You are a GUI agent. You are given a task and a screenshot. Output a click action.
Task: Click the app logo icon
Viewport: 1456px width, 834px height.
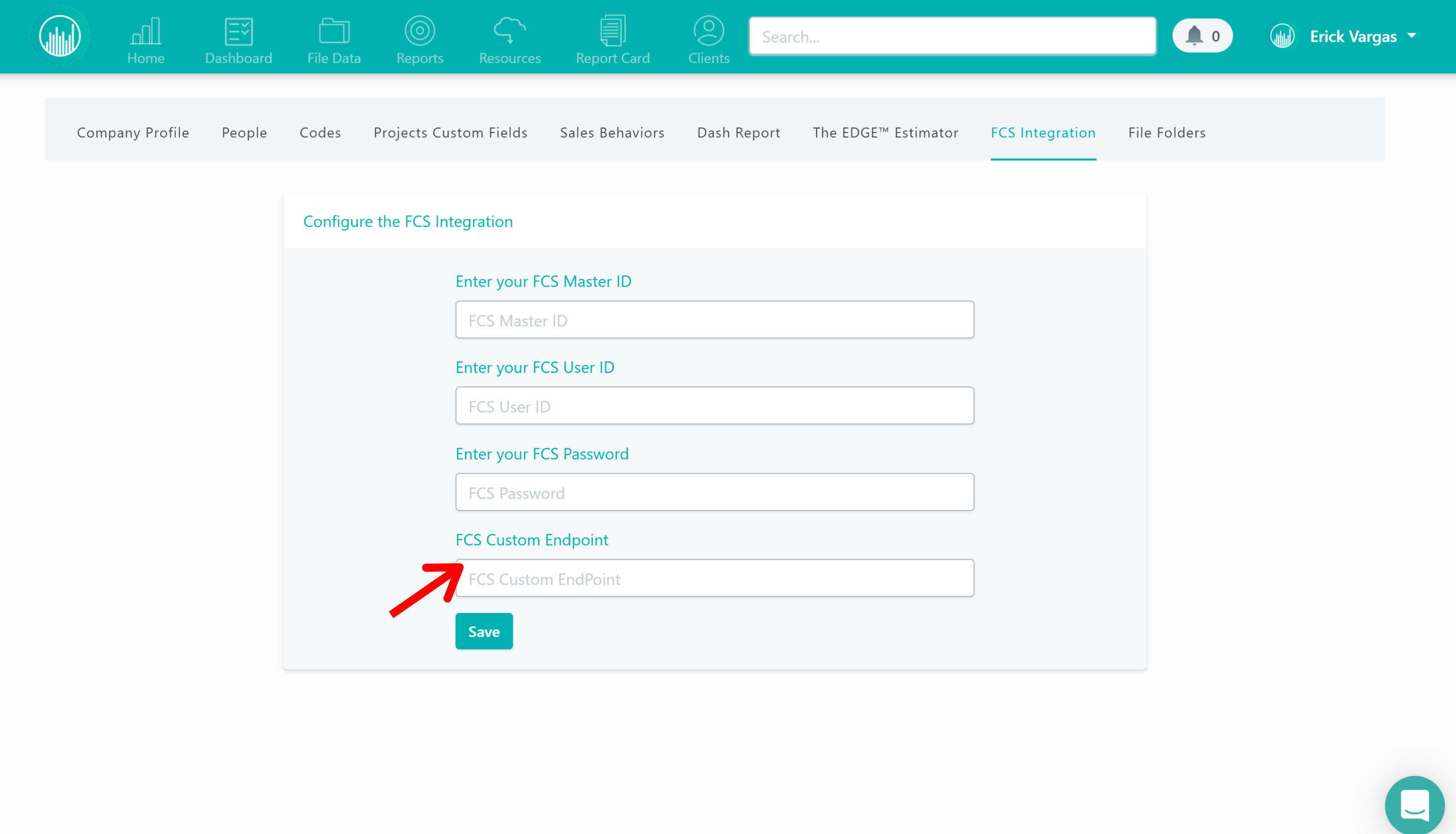point(60,35)
